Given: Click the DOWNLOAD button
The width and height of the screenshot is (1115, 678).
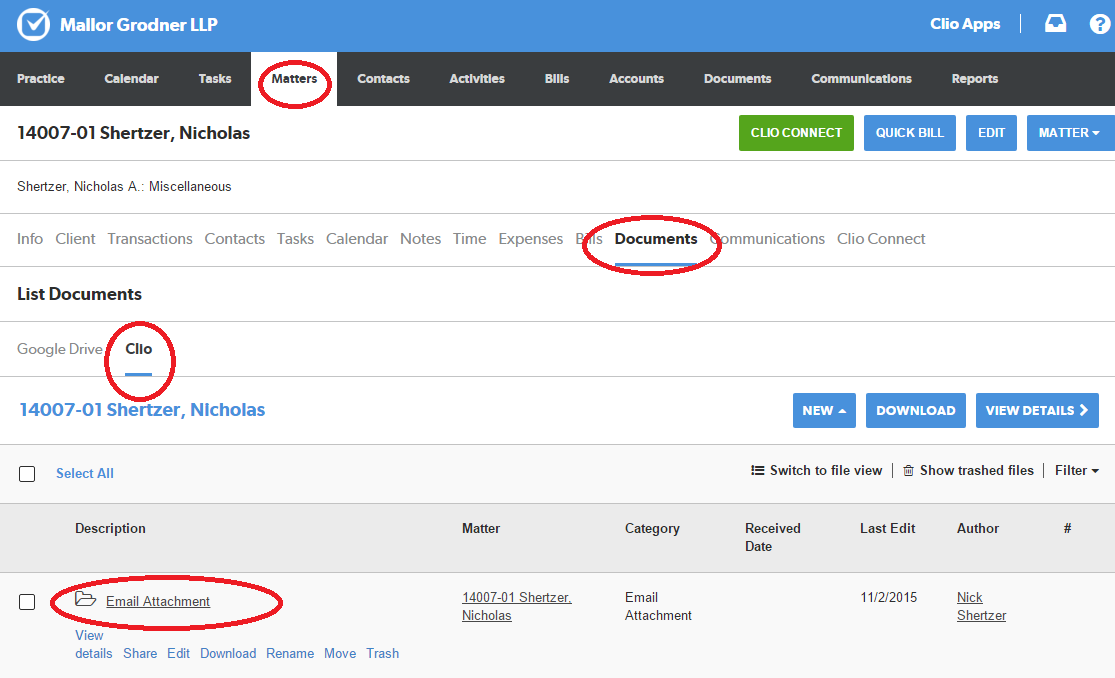Looking at the screenshot, I should click(x=916, y=410).
